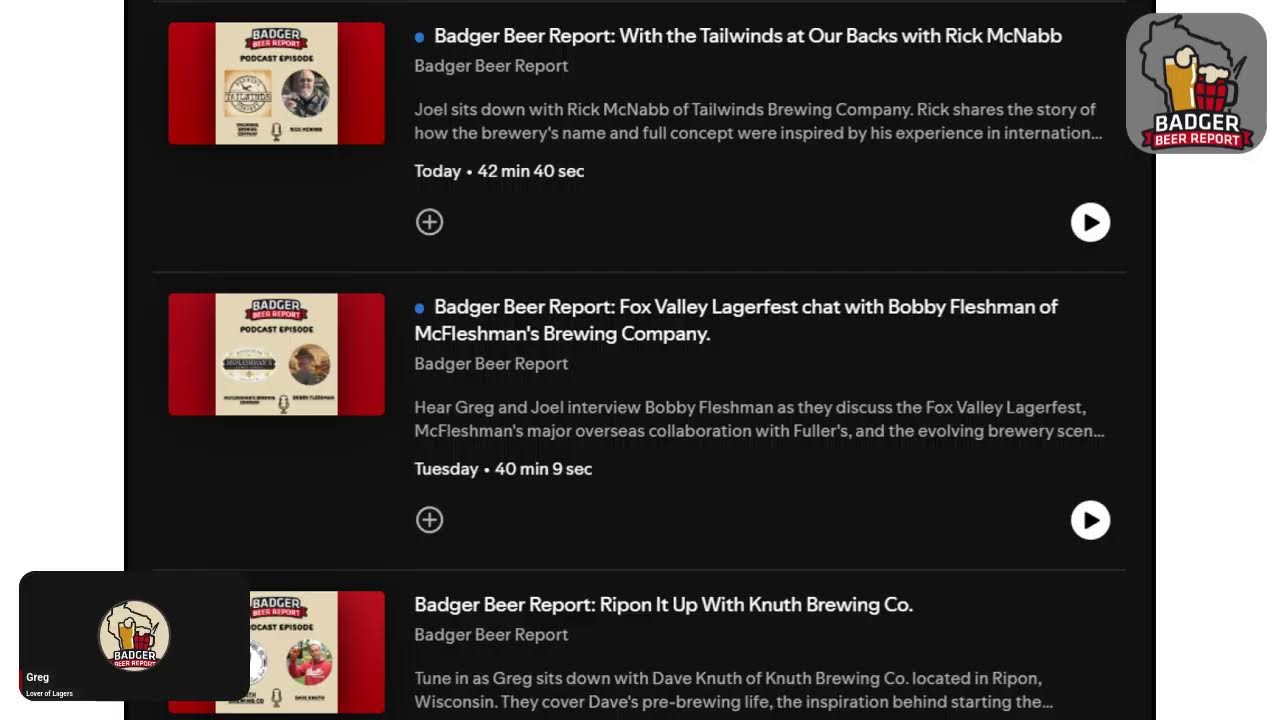Viewport: 1280px width, 720px height.
Task: Click description 'Joel sits down with Rick McNabb'
Action: pos(758,121)
